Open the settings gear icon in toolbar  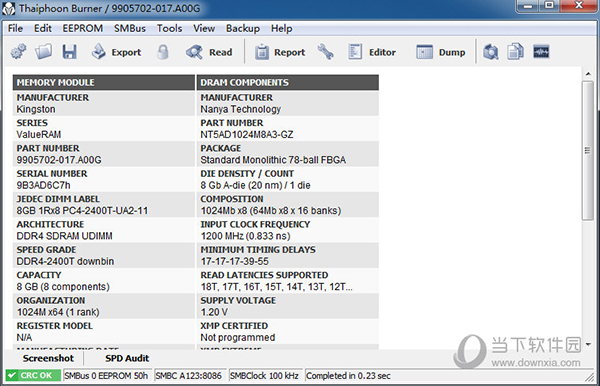pos(18,52)
